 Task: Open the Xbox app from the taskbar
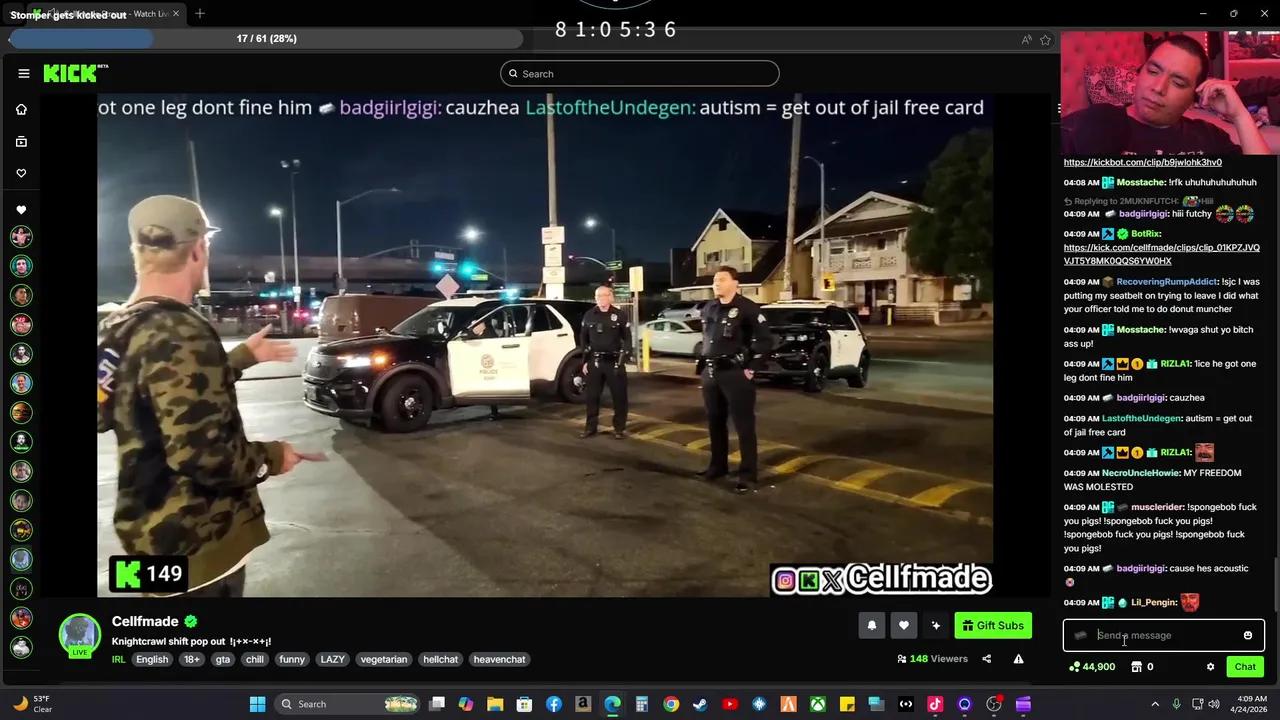coord(818,704)
